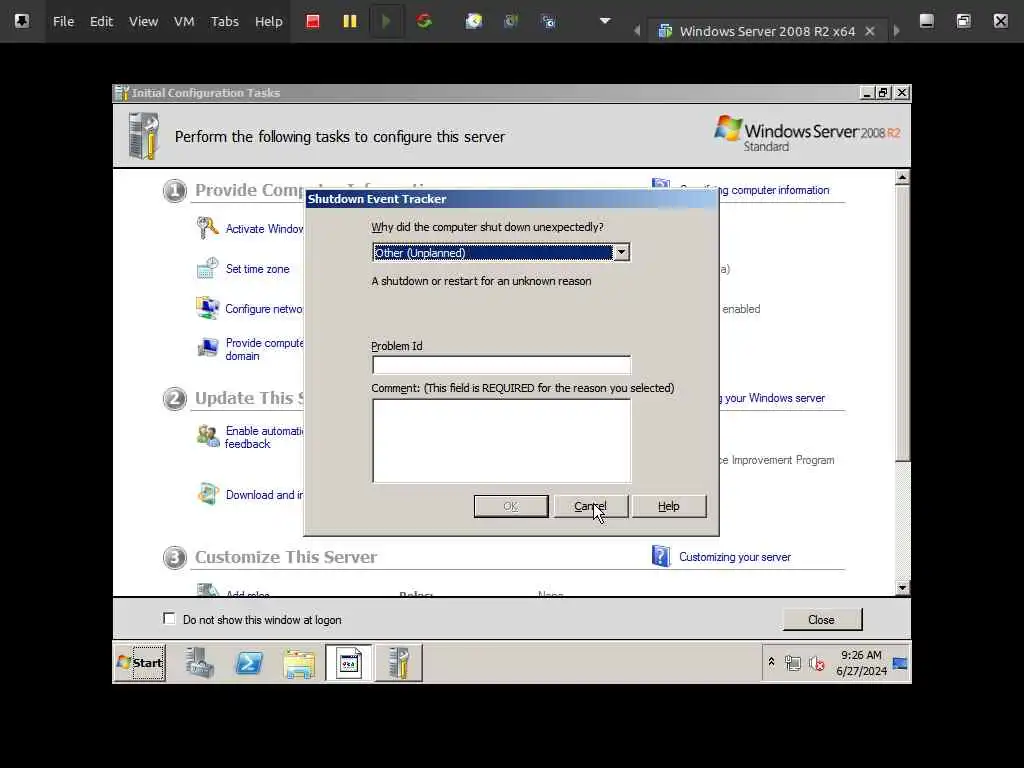Viewport: 1024px width, 768px height.
Task: Expand the toolbar dropdown arrow
Action: 605,21
